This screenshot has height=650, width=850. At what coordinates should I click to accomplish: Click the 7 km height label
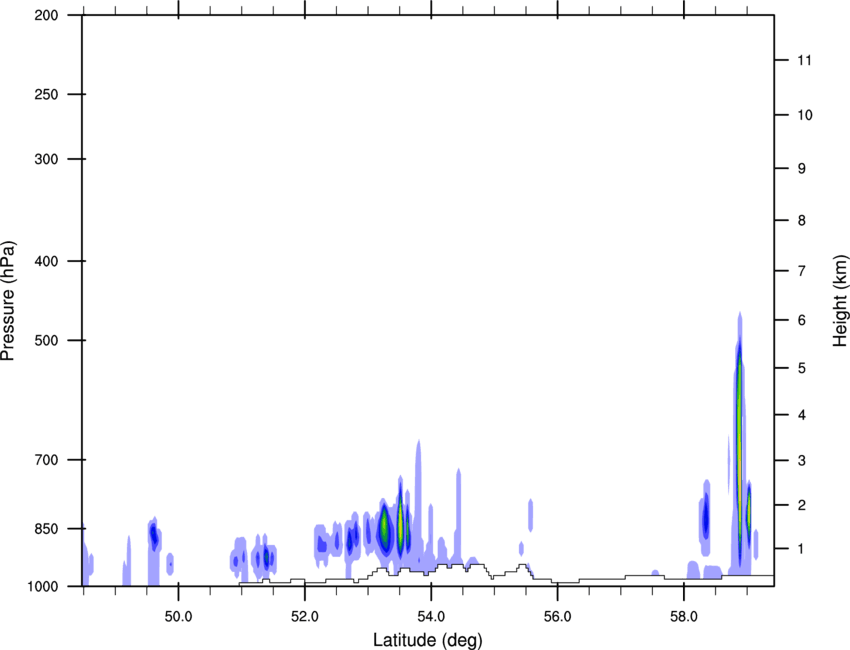tap(802, 271)
